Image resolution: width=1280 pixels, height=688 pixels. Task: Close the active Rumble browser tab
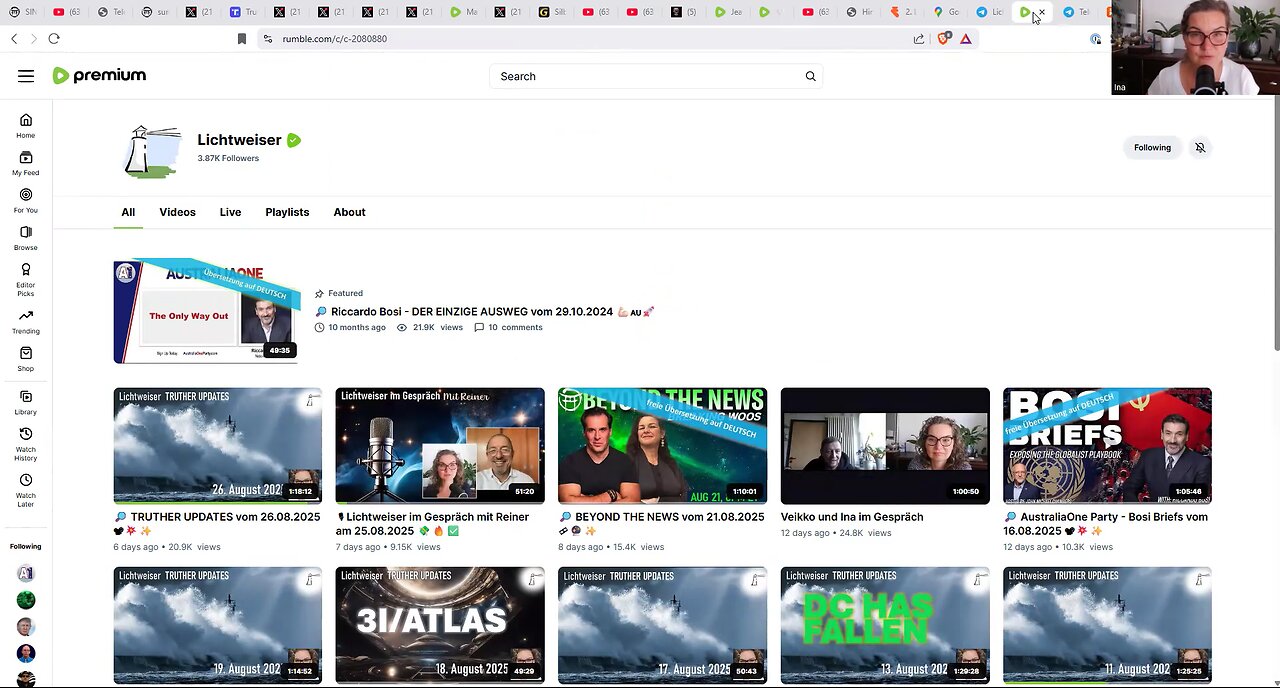point(1041,12)
